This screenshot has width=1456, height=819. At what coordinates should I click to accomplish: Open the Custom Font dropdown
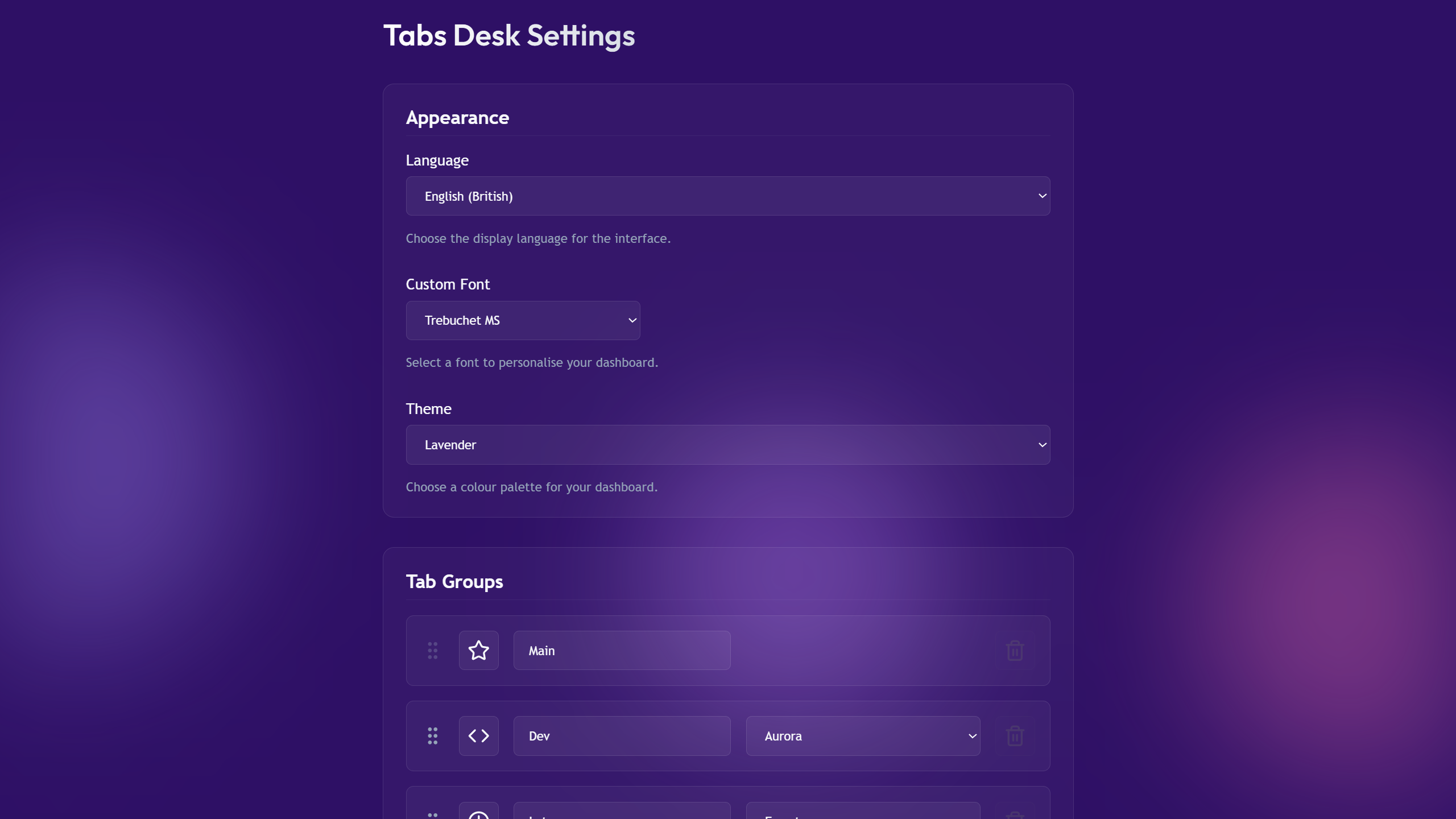click(523, 320)
